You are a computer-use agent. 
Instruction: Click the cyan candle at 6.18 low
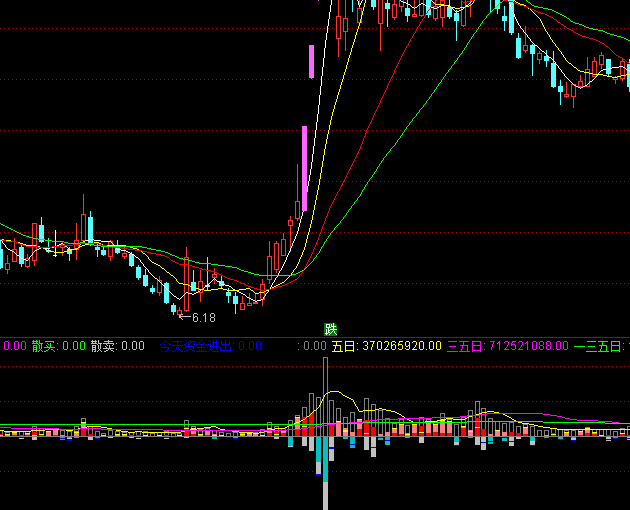click(x=185, y=300)
